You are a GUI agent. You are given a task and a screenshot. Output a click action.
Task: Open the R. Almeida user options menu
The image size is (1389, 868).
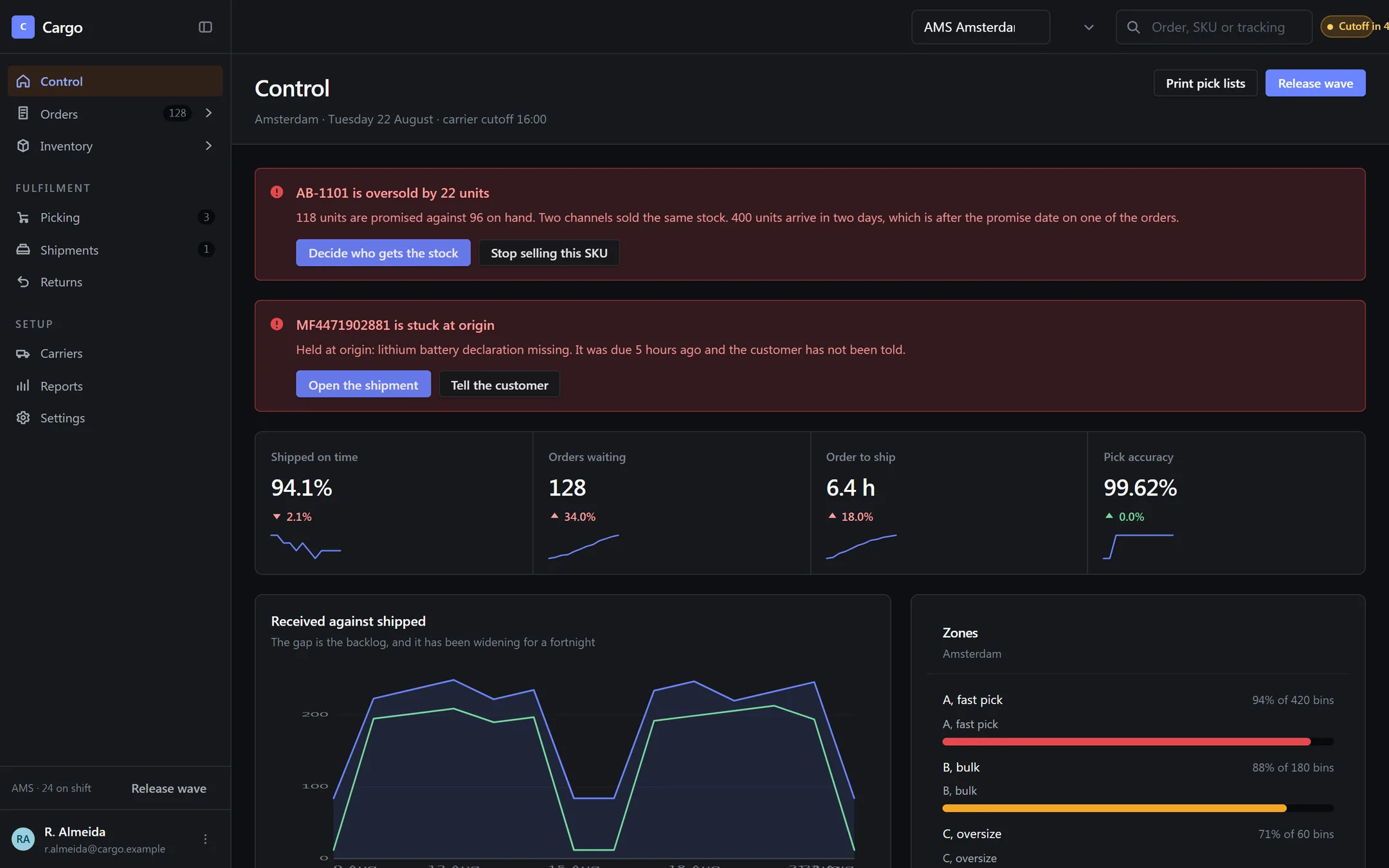click(x=205, y=839)
